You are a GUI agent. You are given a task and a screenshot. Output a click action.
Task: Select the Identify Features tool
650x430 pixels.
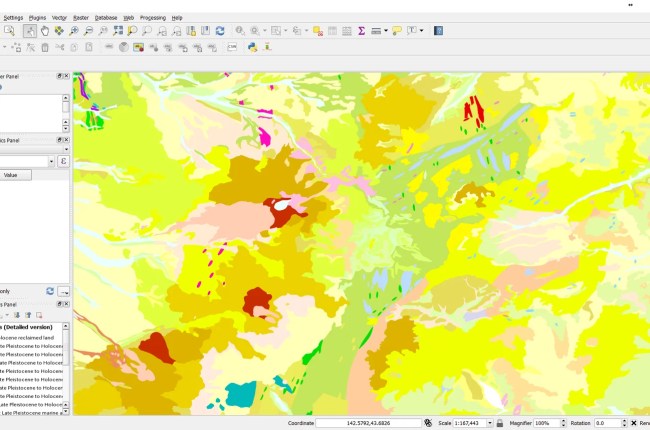pos(240,31)
